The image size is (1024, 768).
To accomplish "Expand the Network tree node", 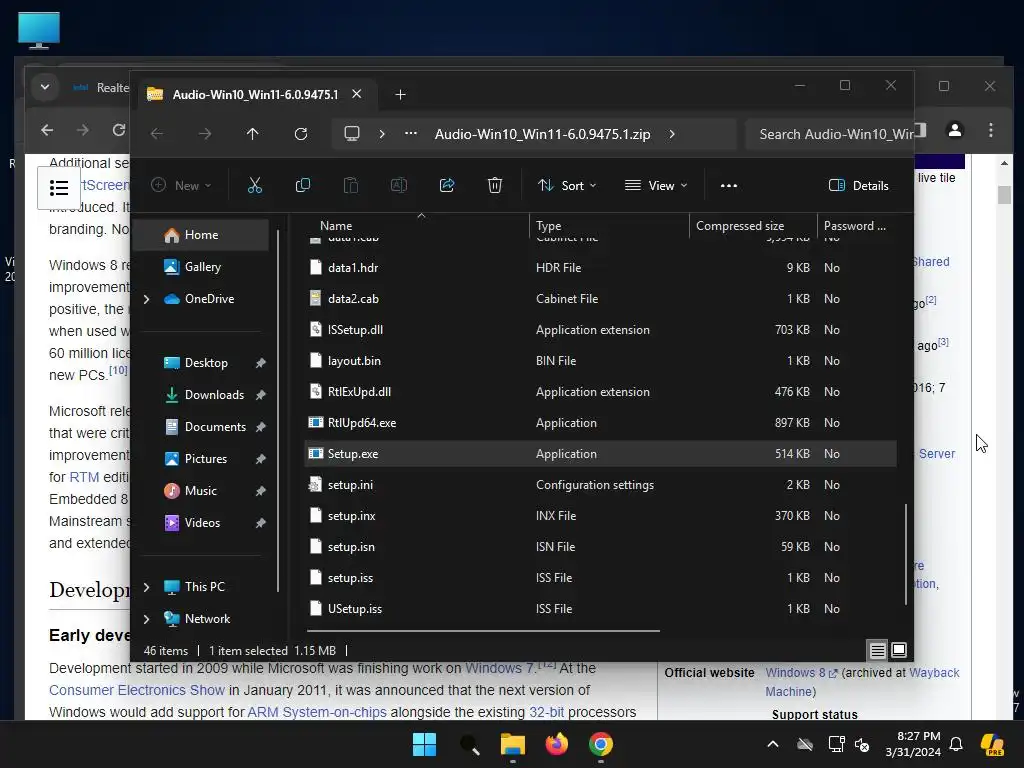I will [x=147, y=619].
